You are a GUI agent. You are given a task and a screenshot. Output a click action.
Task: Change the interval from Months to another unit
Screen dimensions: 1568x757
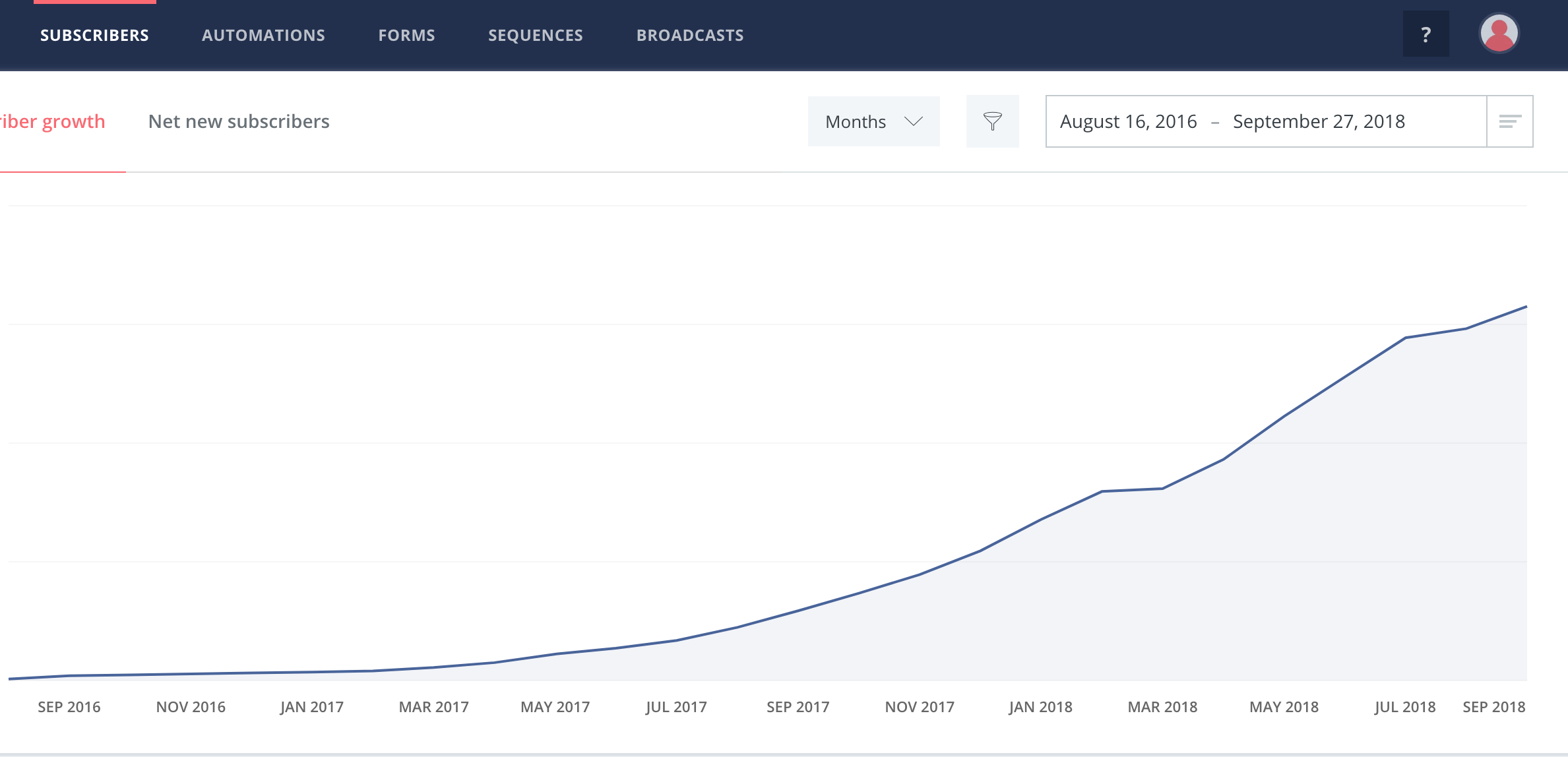(873, 121)
